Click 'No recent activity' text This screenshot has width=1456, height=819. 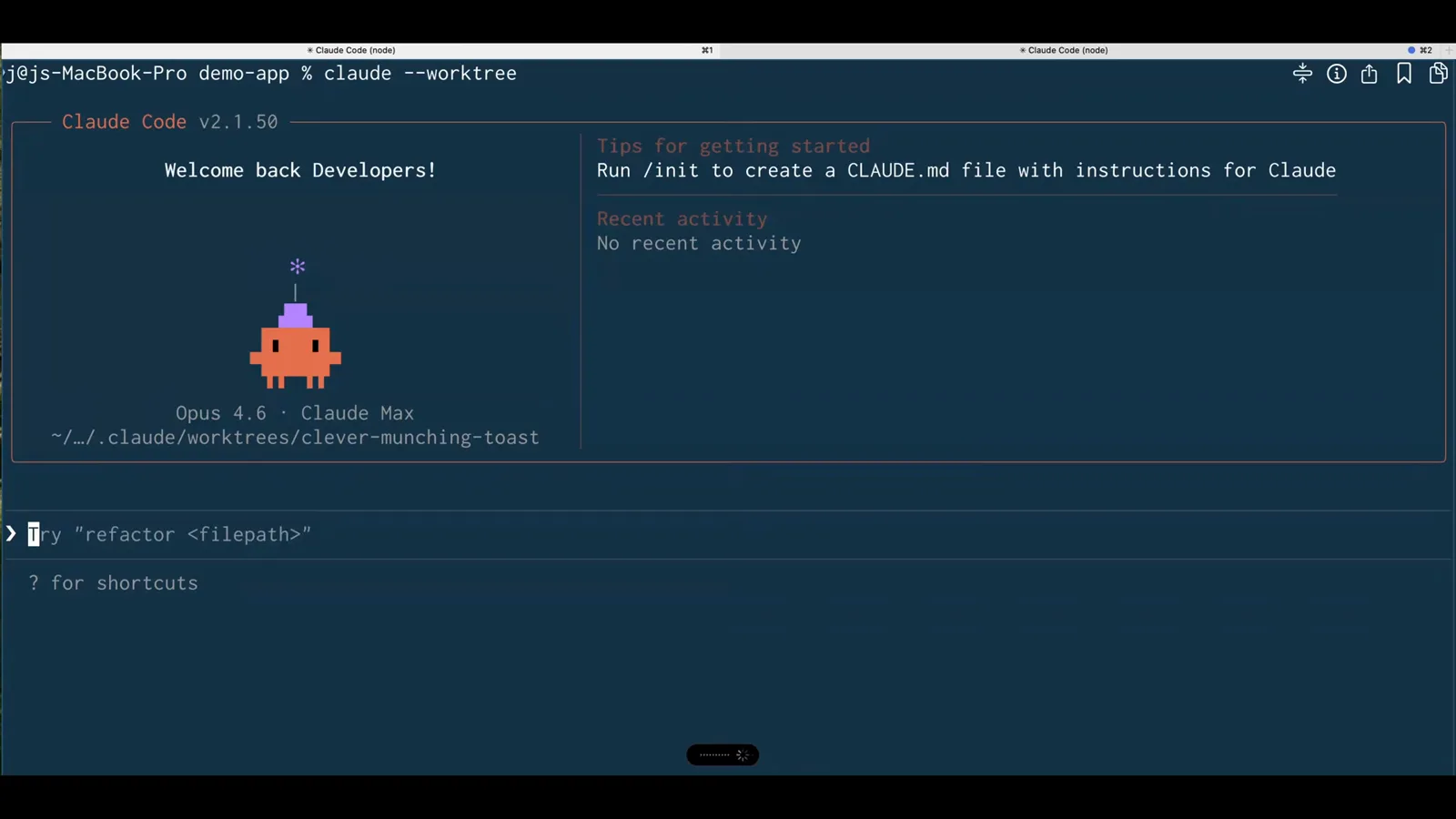tap(699, 243)
